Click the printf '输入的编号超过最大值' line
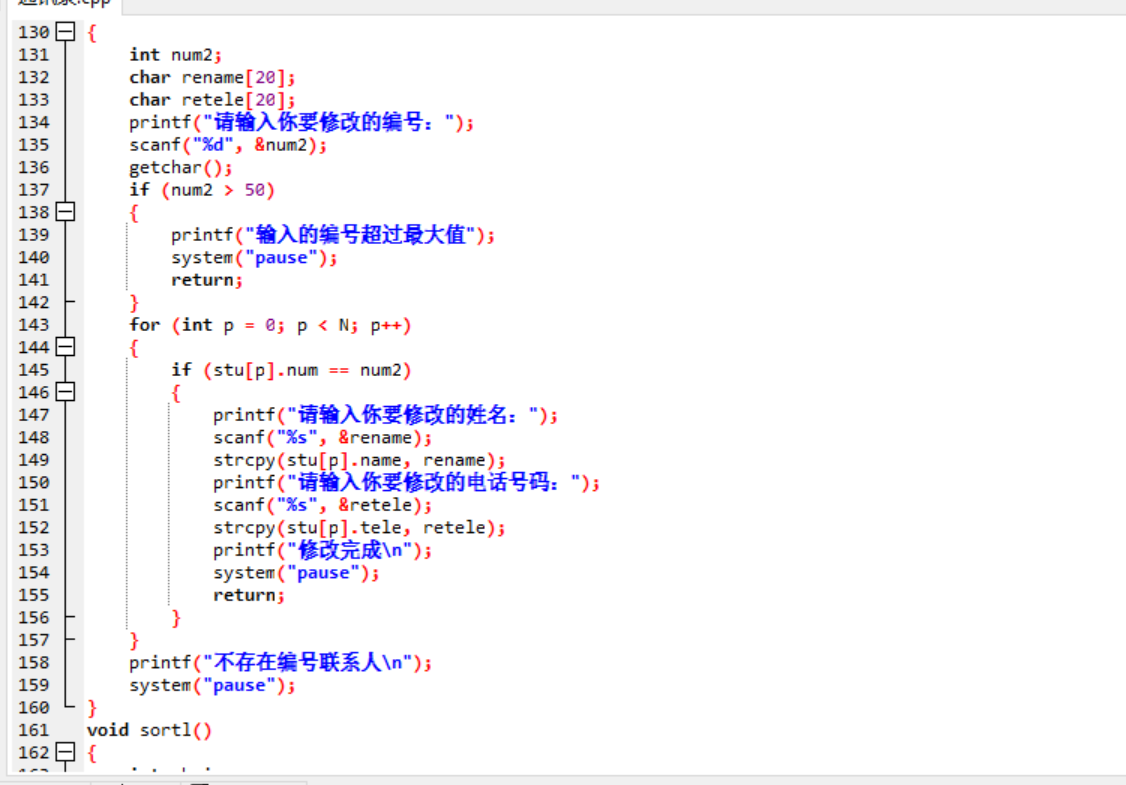Viewport: 1126px width, 785px height. pos(333,235)
